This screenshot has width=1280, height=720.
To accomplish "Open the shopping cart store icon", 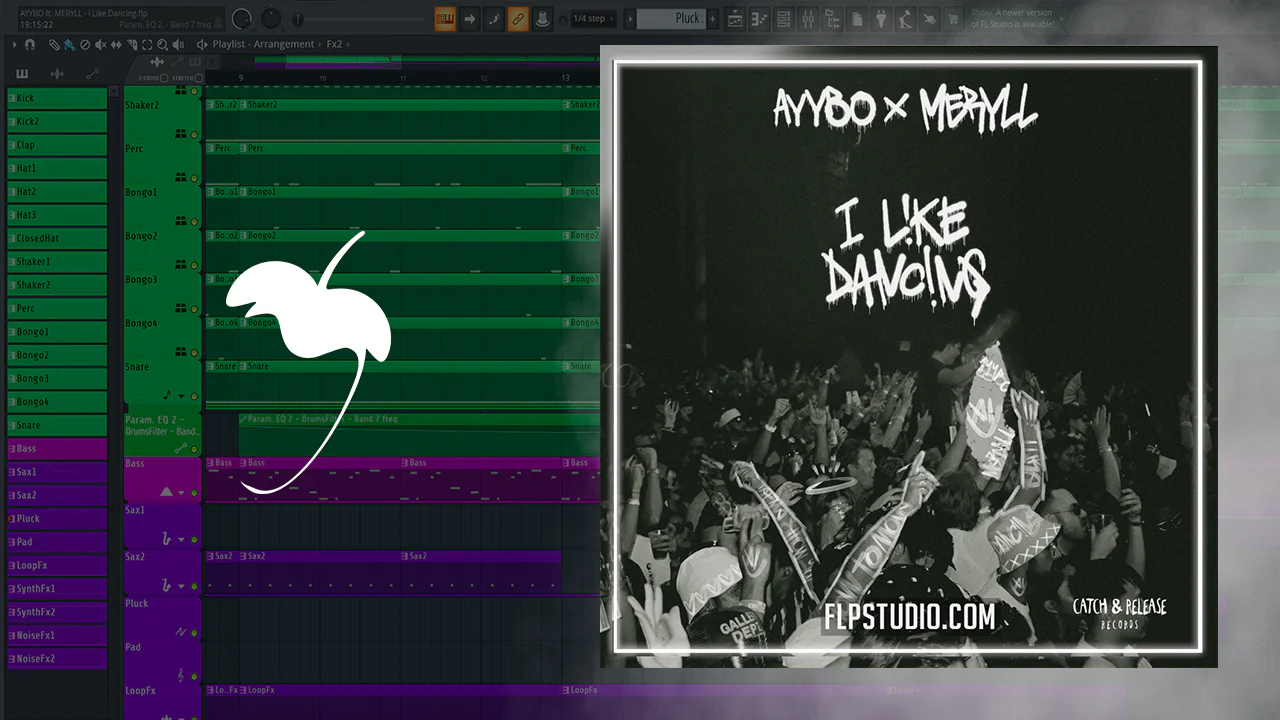I will (x=953, y=18).
